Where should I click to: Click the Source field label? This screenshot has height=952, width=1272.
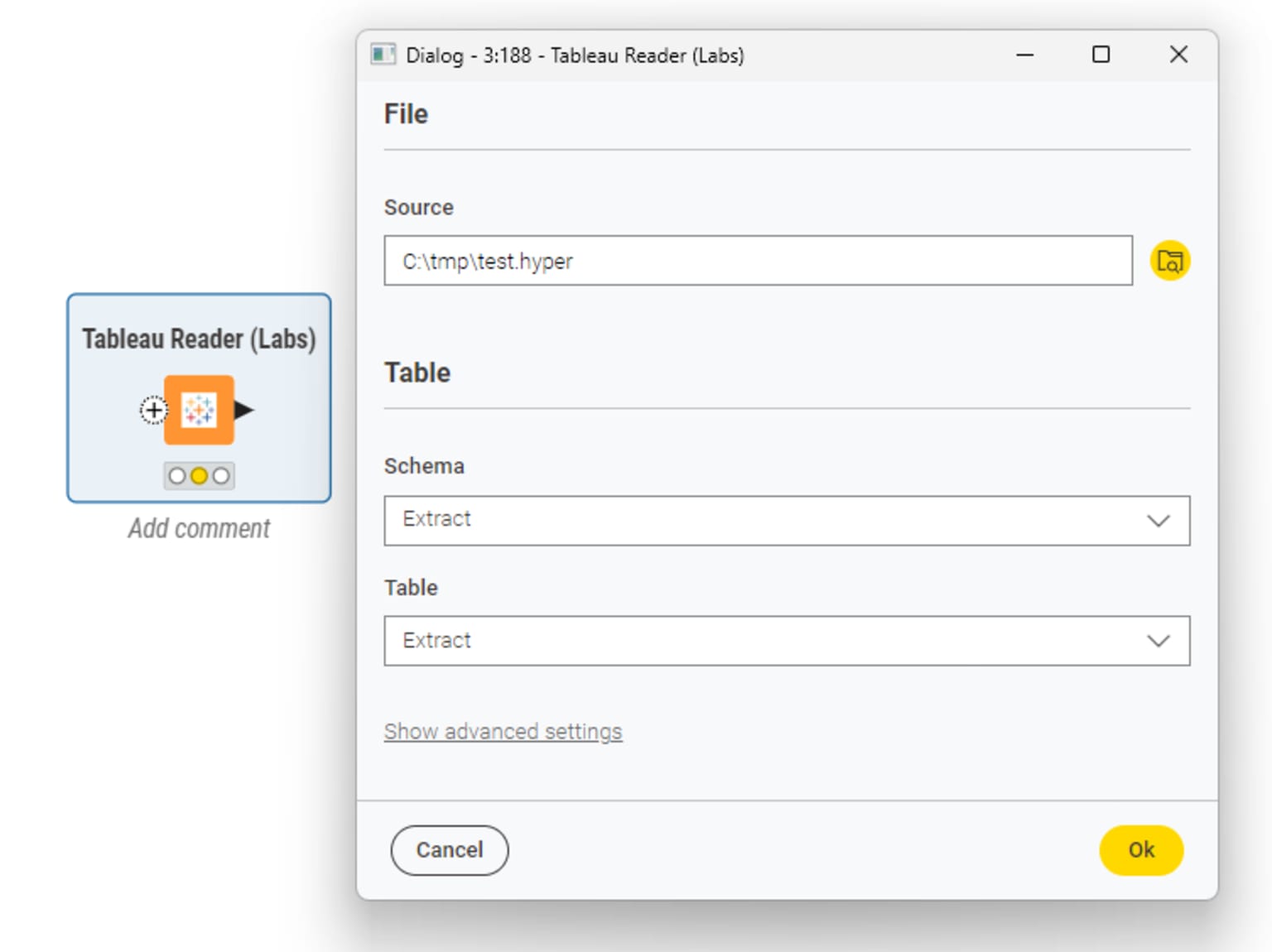[x=419, y=207]
